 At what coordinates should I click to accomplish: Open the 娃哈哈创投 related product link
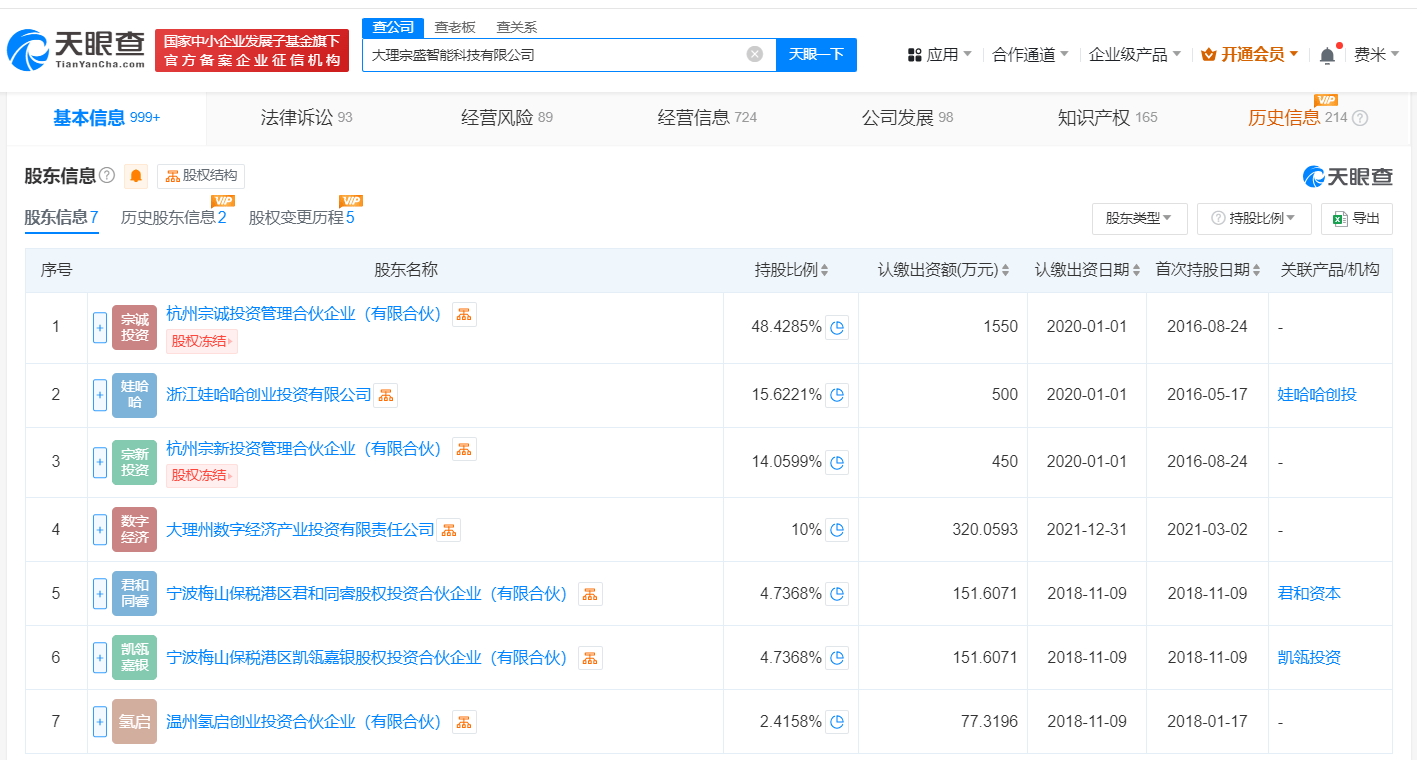coord(1317,395)
